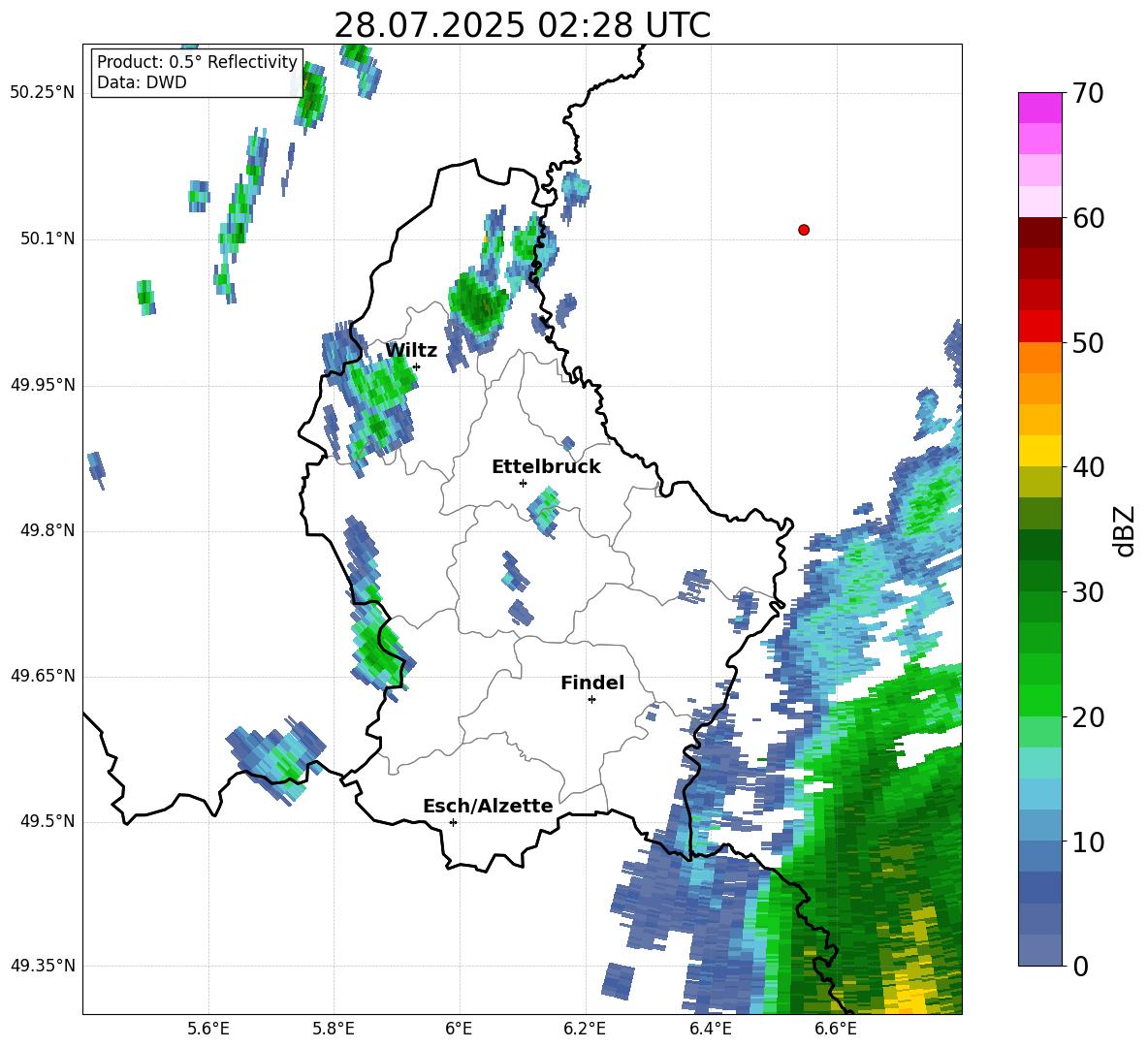Click the bright red colorbar segment above 50
Viewport: 1148px width, 1048px height.
tap(1039, 327)
